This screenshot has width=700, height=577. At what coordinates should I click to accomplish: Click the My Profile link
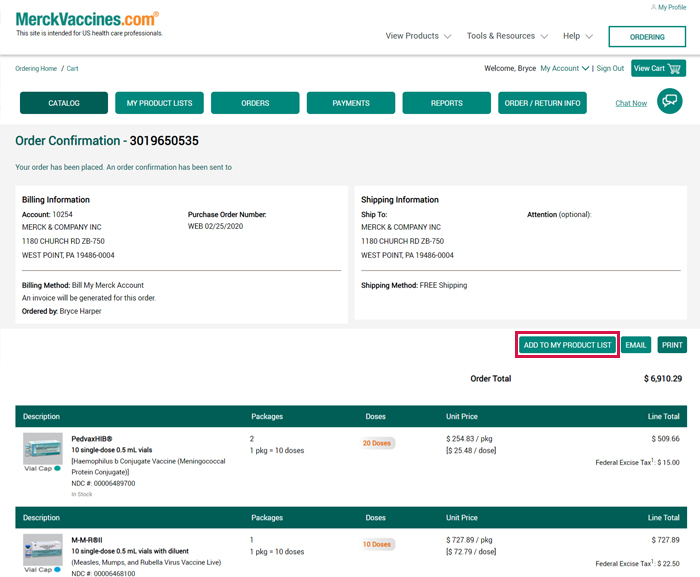pos(672,7)
